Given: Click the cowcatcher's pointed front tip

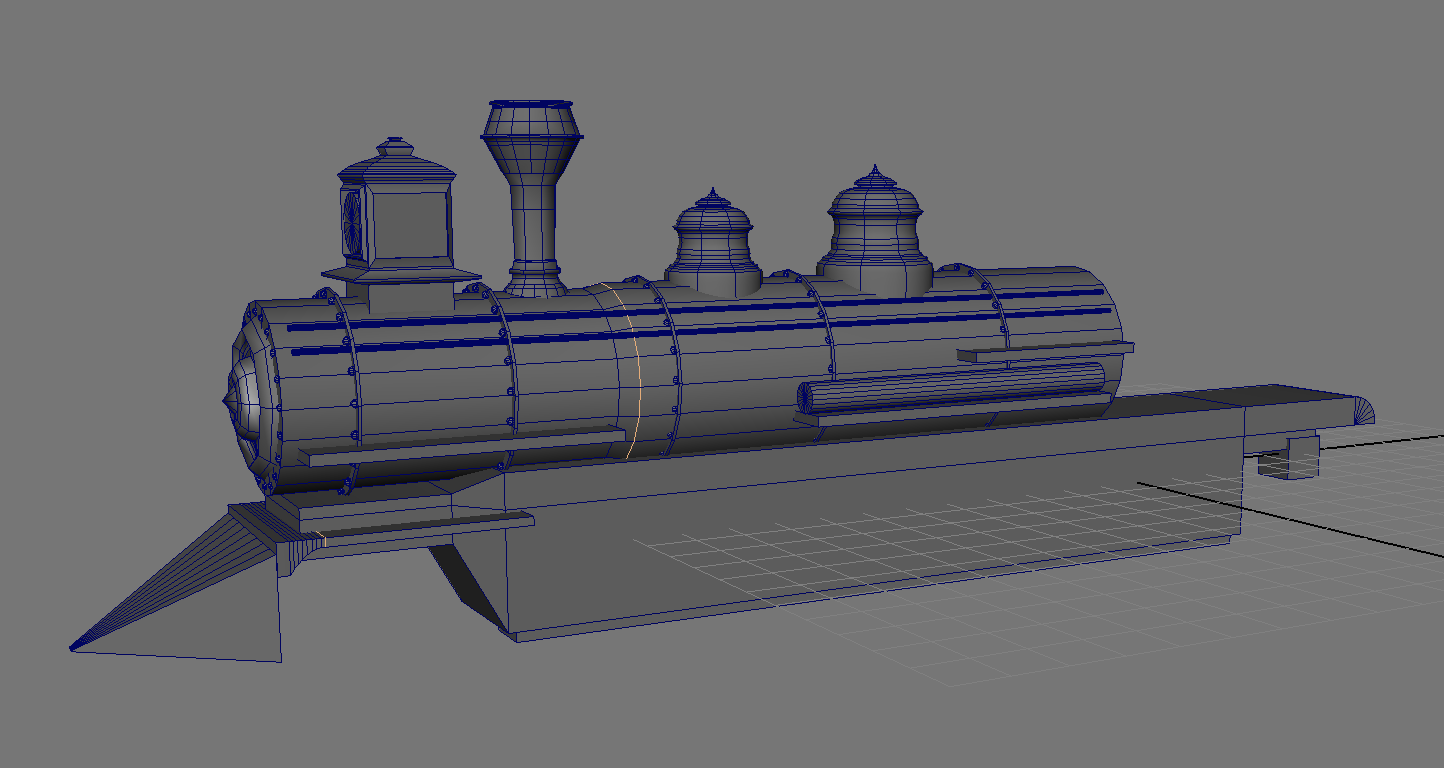Looking at the screenshot, I should tap(74, 647).
